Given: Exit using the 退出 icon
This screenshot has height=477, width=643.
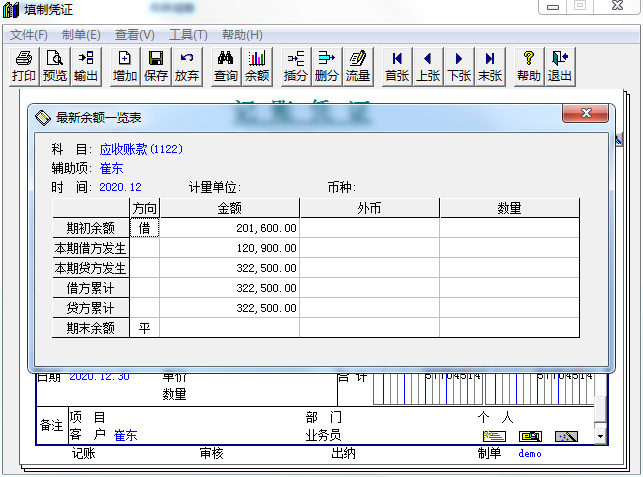Looking at the screenshot, I should [560, 66].
